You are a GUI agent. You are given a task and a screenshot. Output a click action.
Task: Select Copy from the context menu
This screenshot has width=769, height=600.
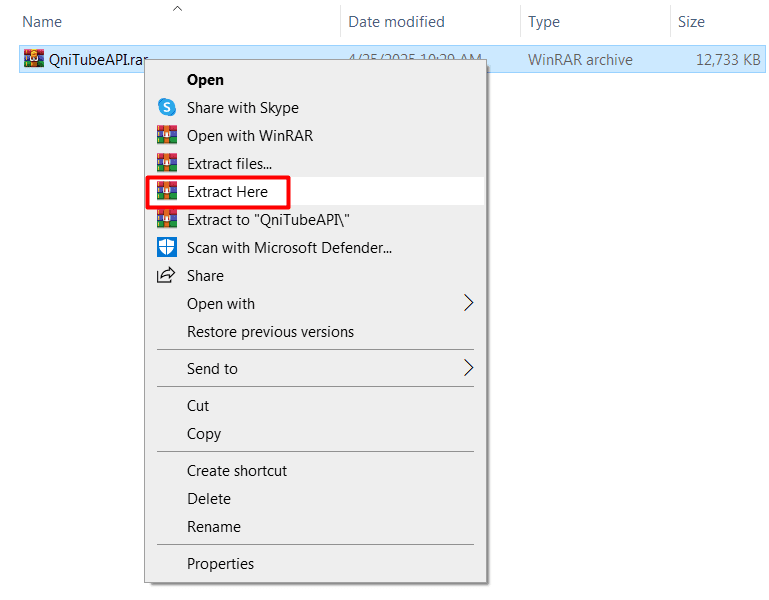[x=314, y=433]
